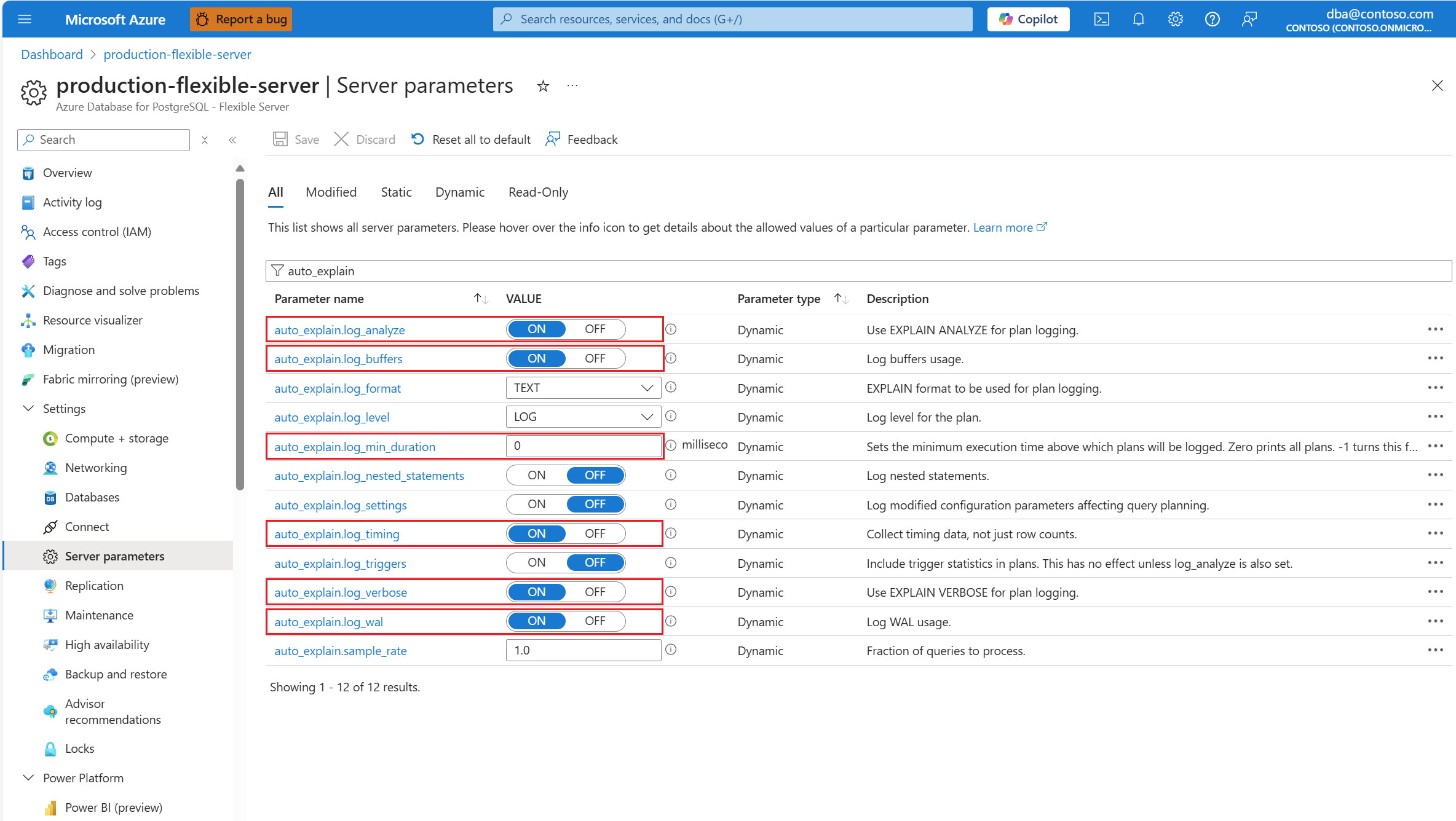This screenshot has width=1456, height=821.
Task: Open the help question mark icon
Action: point(1212,19)
